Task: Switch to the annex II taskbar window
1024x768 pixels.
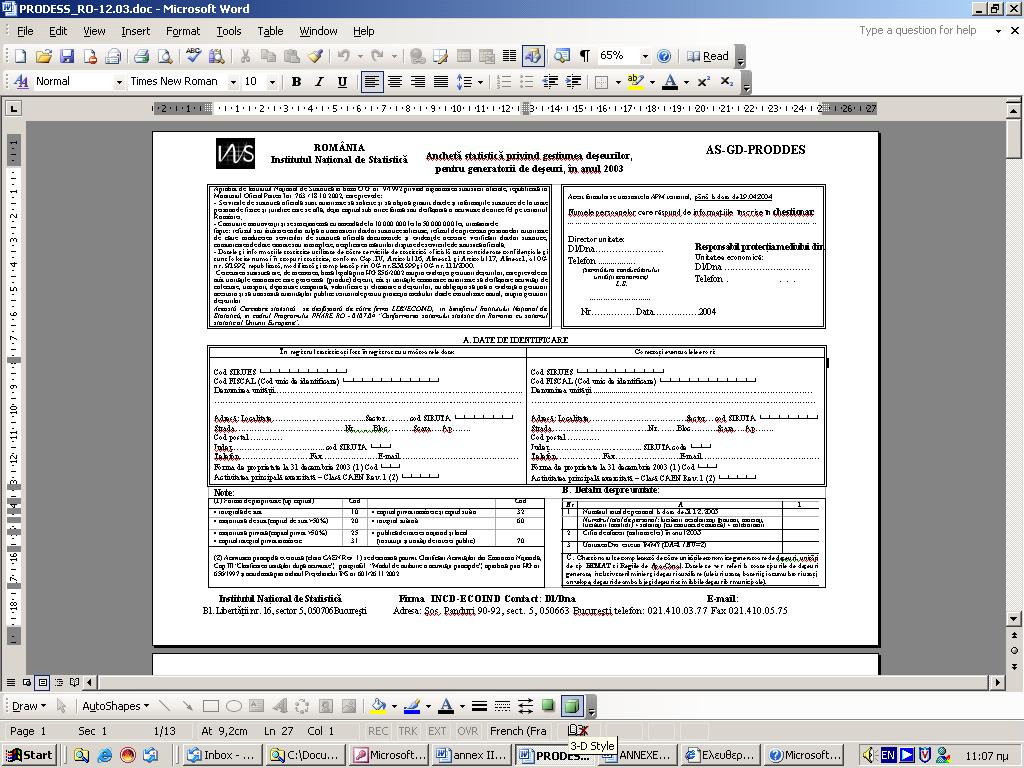Action: click(472, 755)
